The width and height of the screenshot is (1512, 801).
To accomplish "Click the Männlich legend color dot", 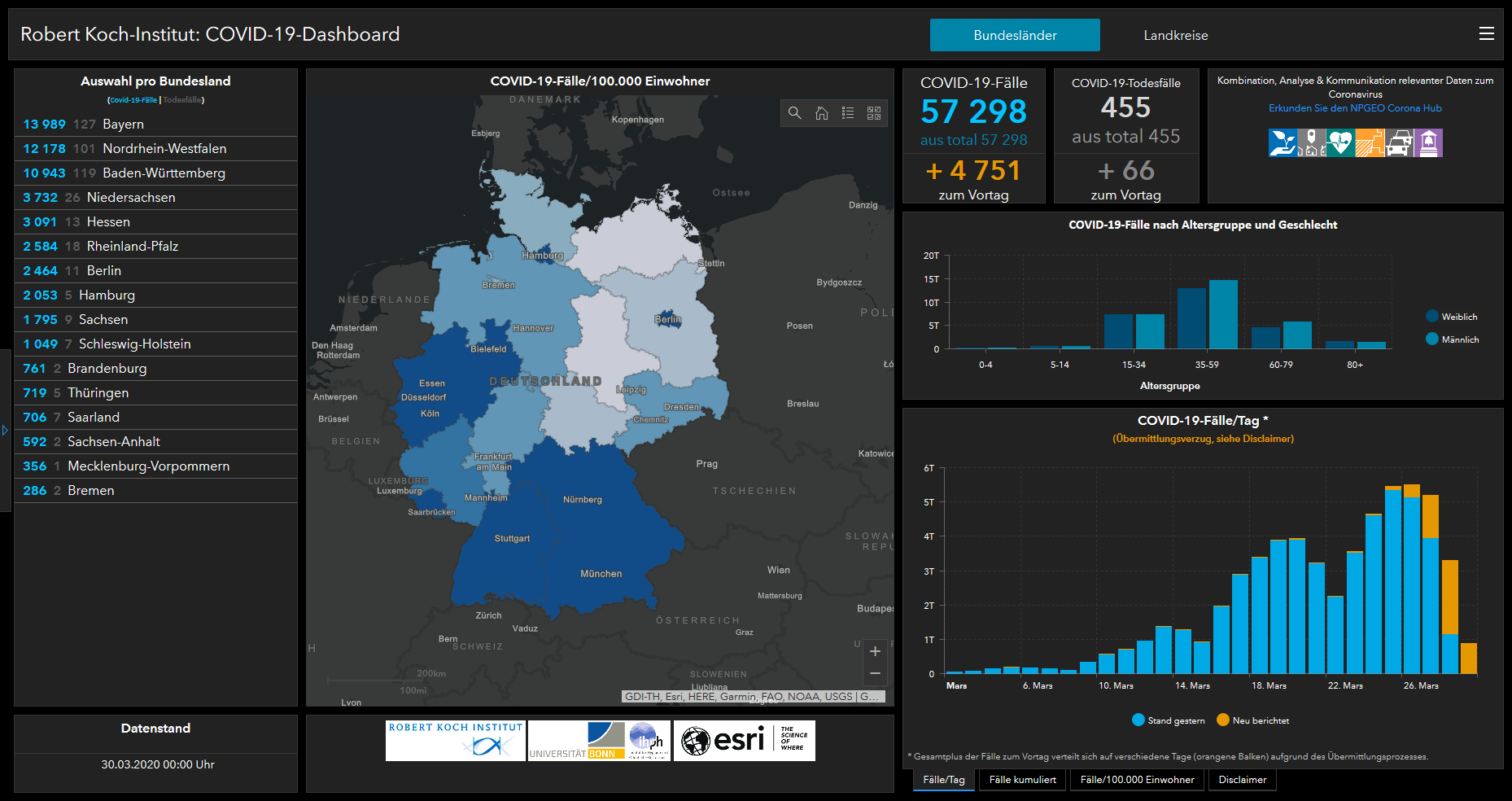I will [x=1432, y=339].
